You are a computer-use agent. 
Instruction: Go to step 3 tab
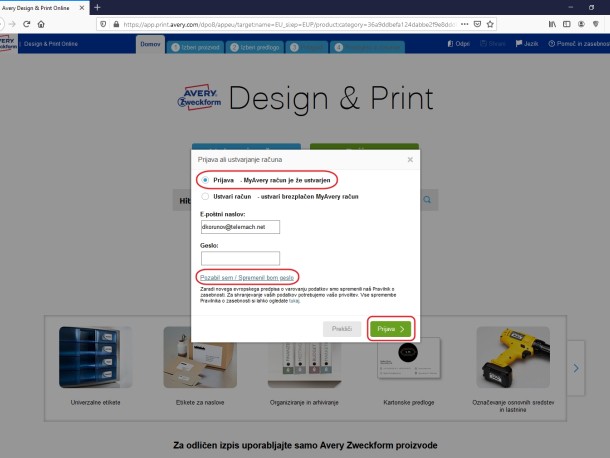click(307, 47)
